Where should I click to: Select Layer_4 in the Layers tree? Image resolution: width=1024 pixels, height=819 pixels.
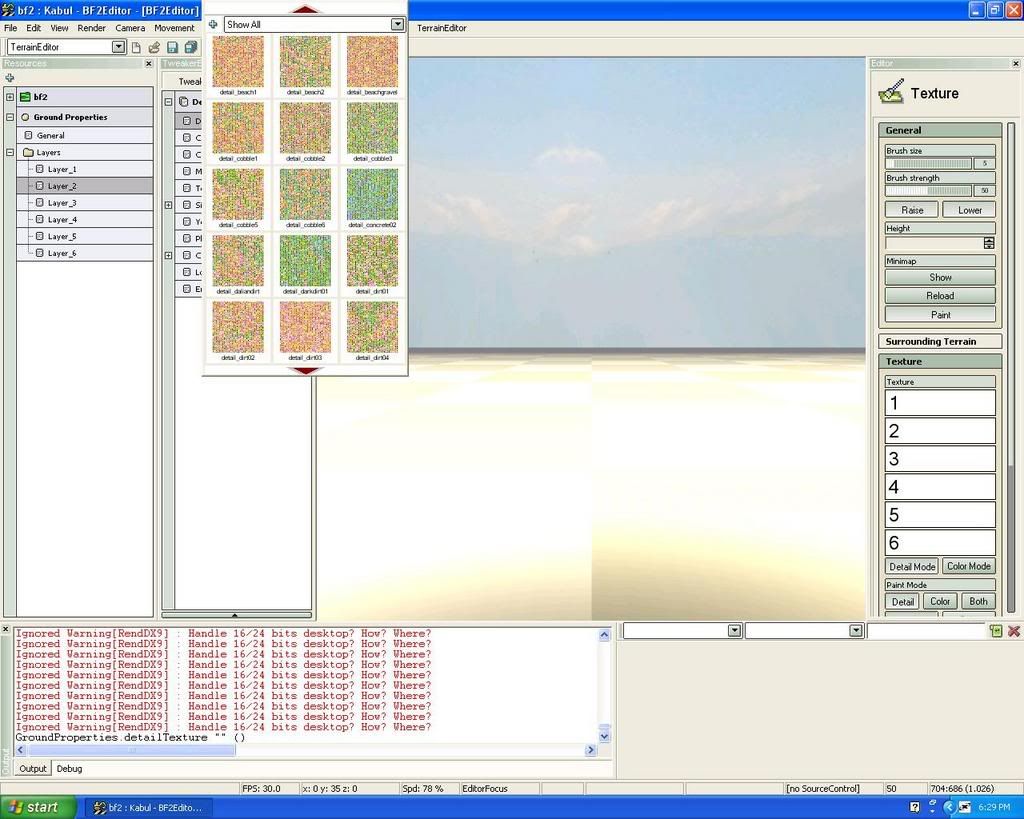tap(62, 220)
